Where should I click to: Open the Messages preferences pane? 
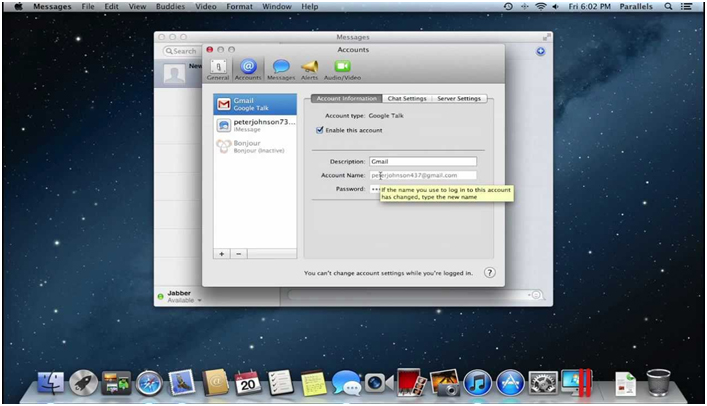[x=281, y=70]
